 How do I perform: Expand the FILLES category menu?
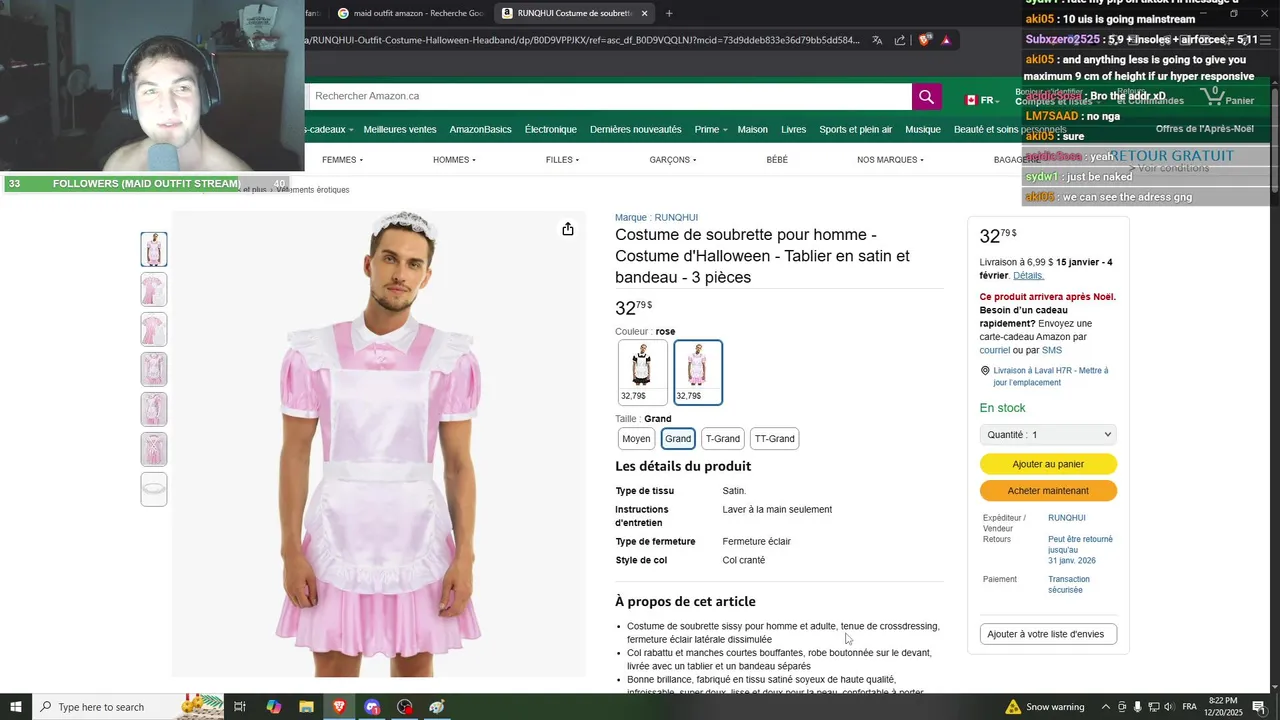562,160
